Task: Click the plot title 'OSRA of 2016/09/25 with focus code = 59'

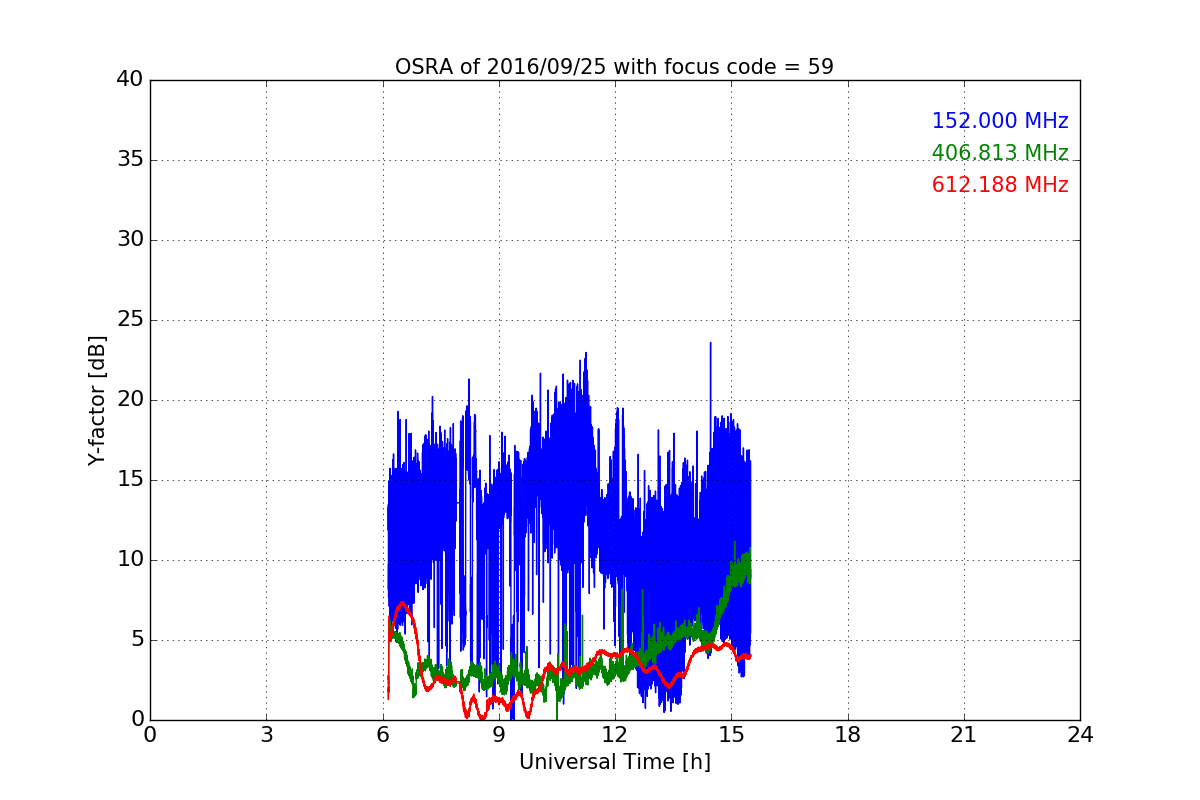Action: pos(614,67)
